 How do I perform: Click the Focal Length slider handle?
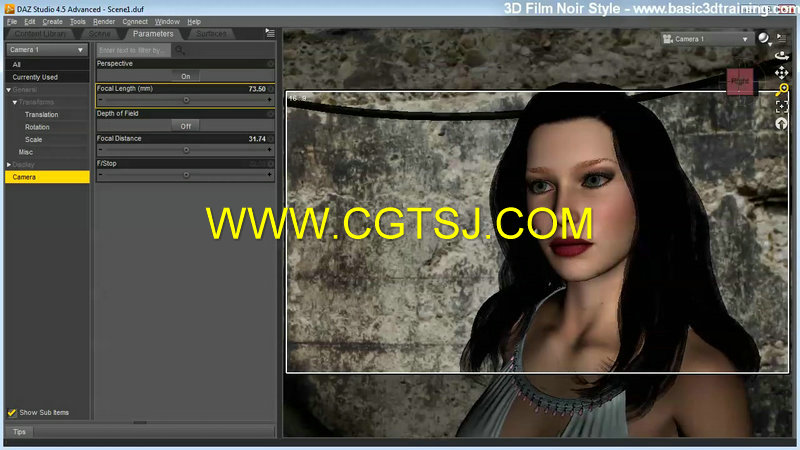(186, 100)
